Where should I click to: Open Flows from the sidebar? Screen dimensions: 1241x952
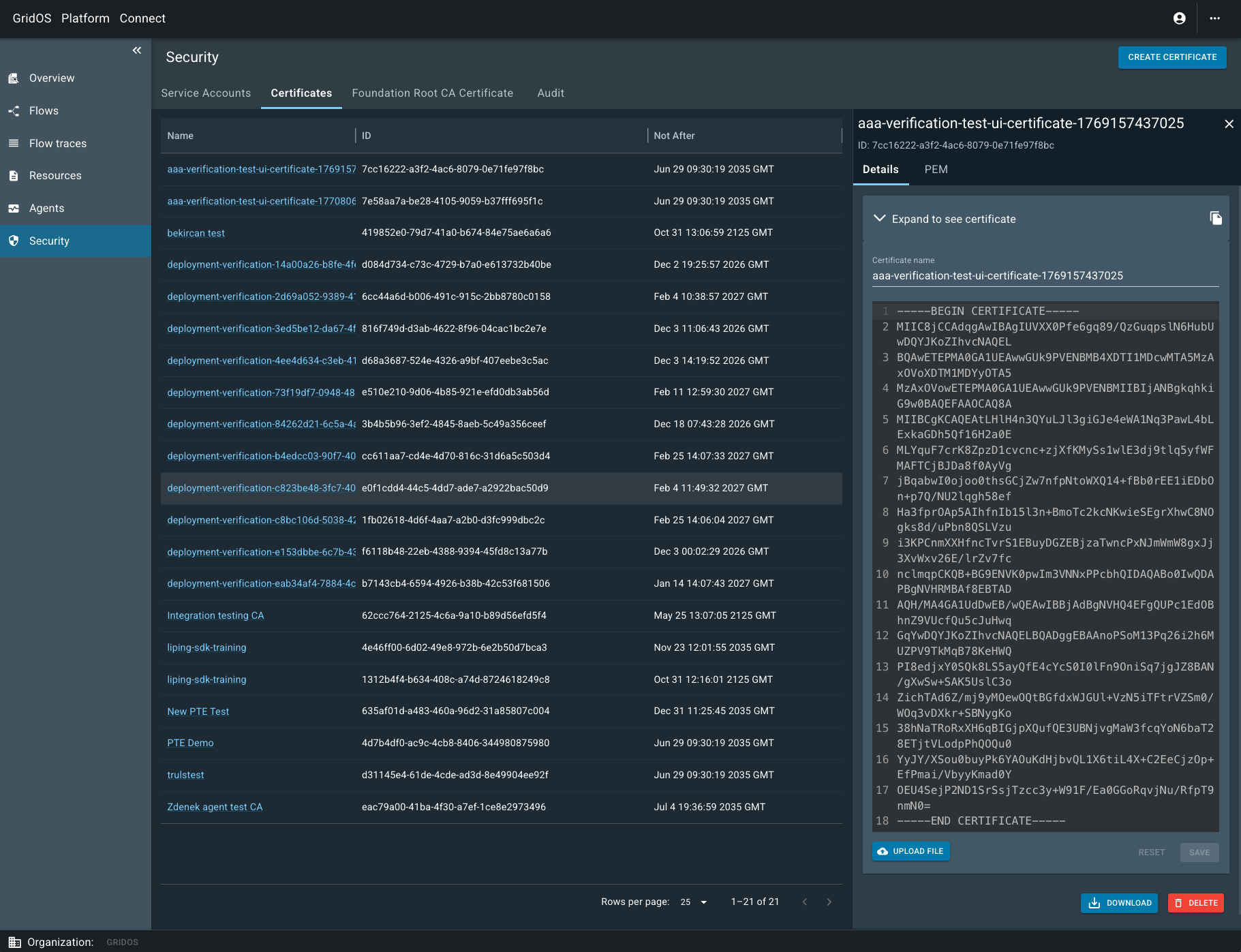(44, 110)
